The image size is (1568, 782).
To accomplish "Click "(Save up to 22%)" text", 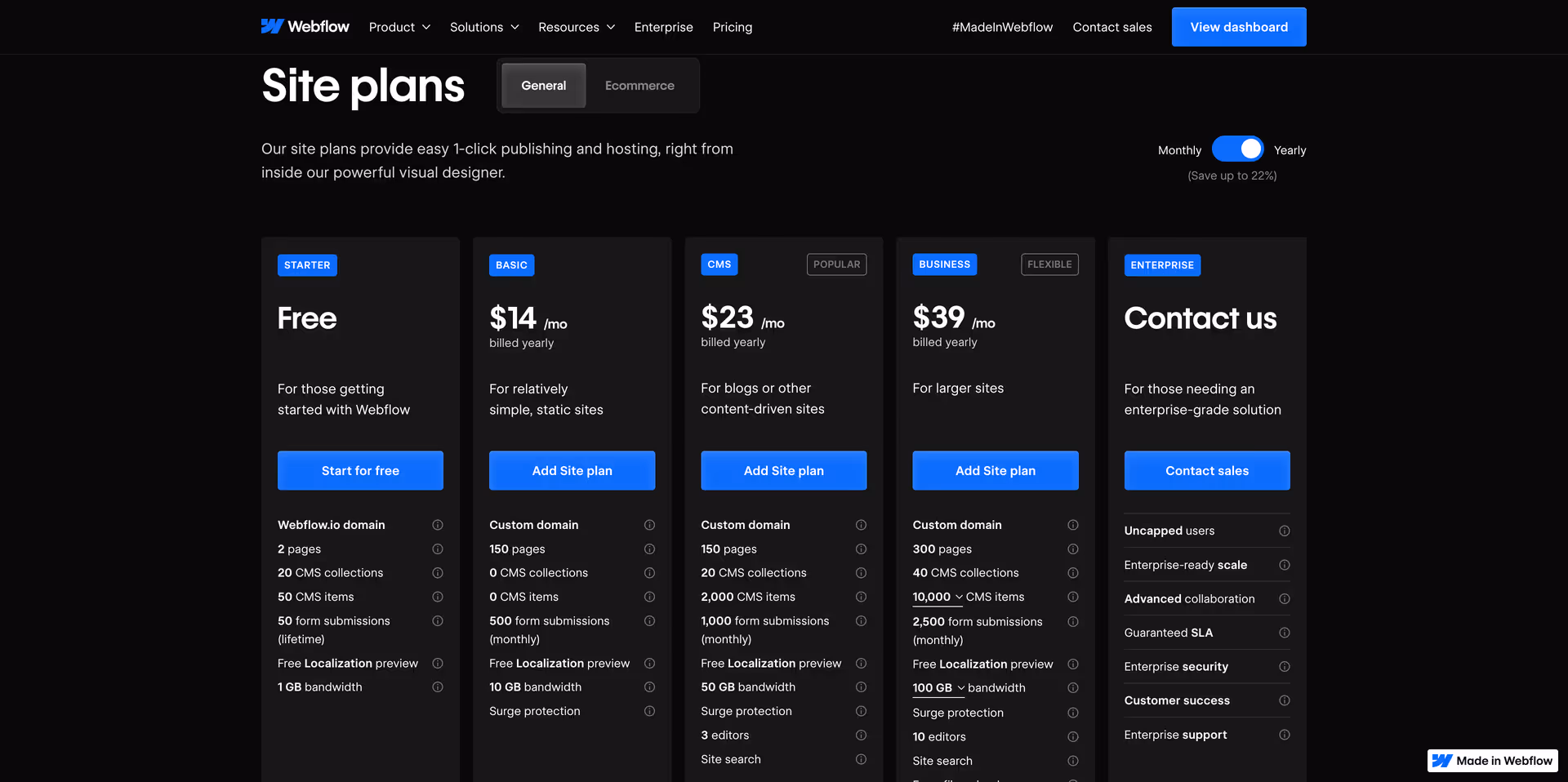I will point(1232,176).
